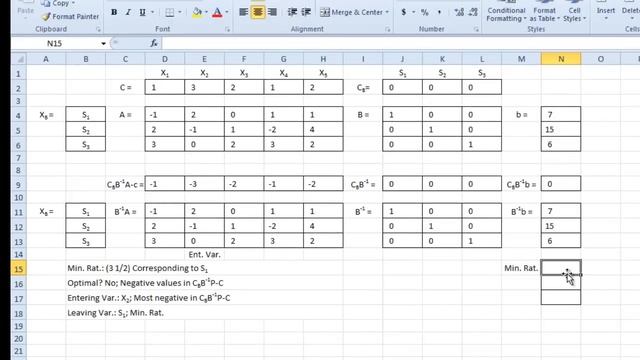Click the Insert Function fx icon
The image size is (640, 360).
point(154,43)
